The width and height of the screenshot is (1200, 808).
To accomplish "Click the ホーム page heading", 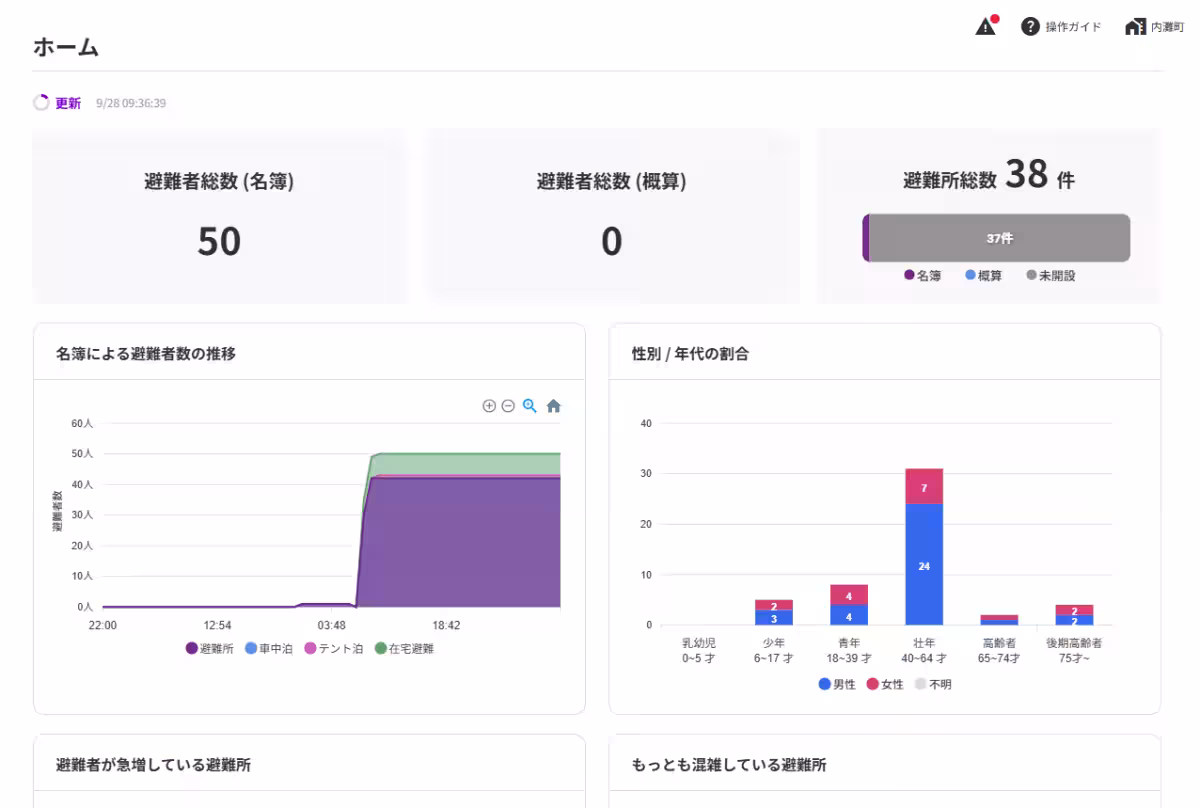I will 65,46.
